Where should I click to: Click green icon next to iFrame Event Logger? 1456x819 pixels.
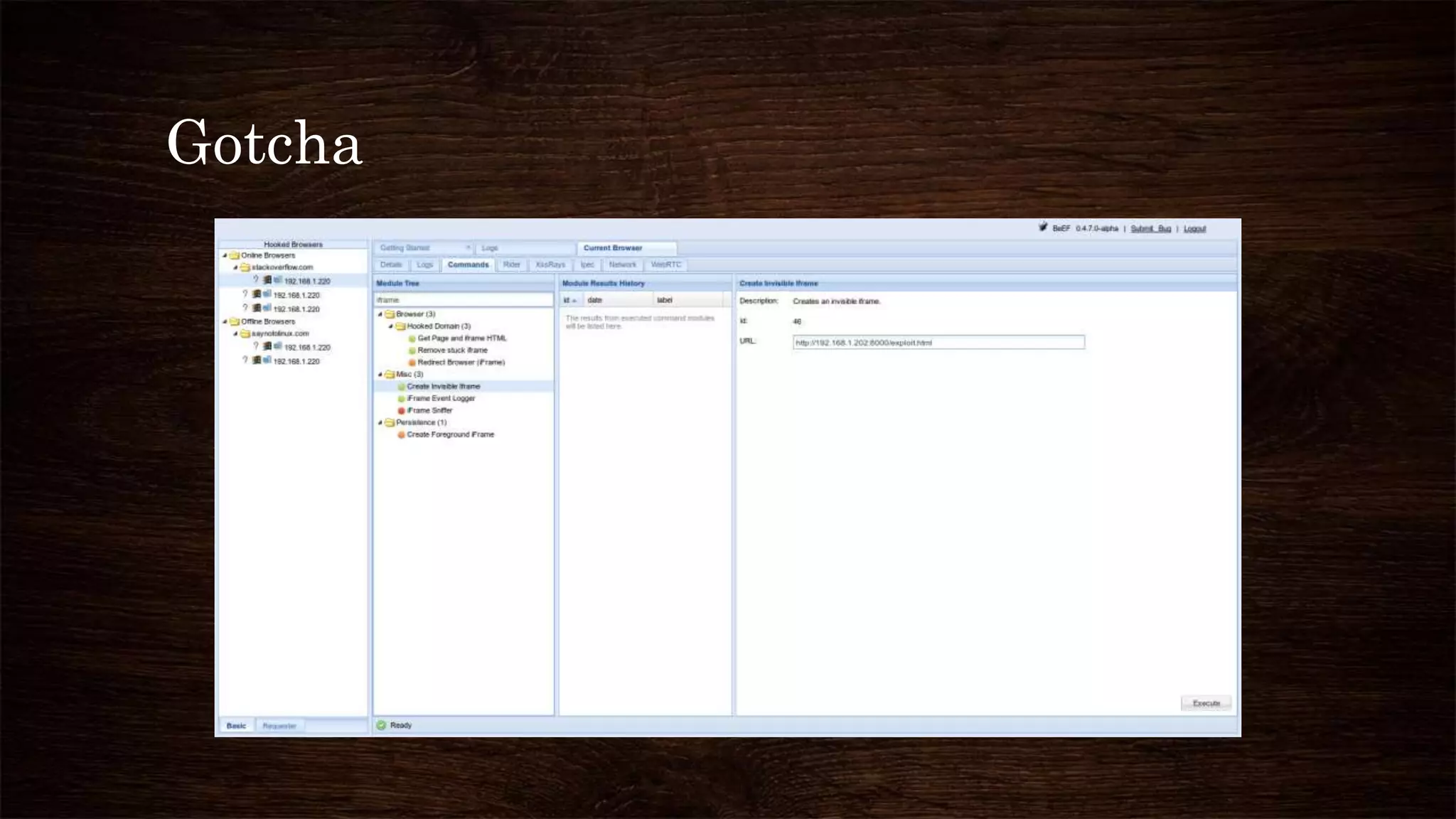(401, 399)
